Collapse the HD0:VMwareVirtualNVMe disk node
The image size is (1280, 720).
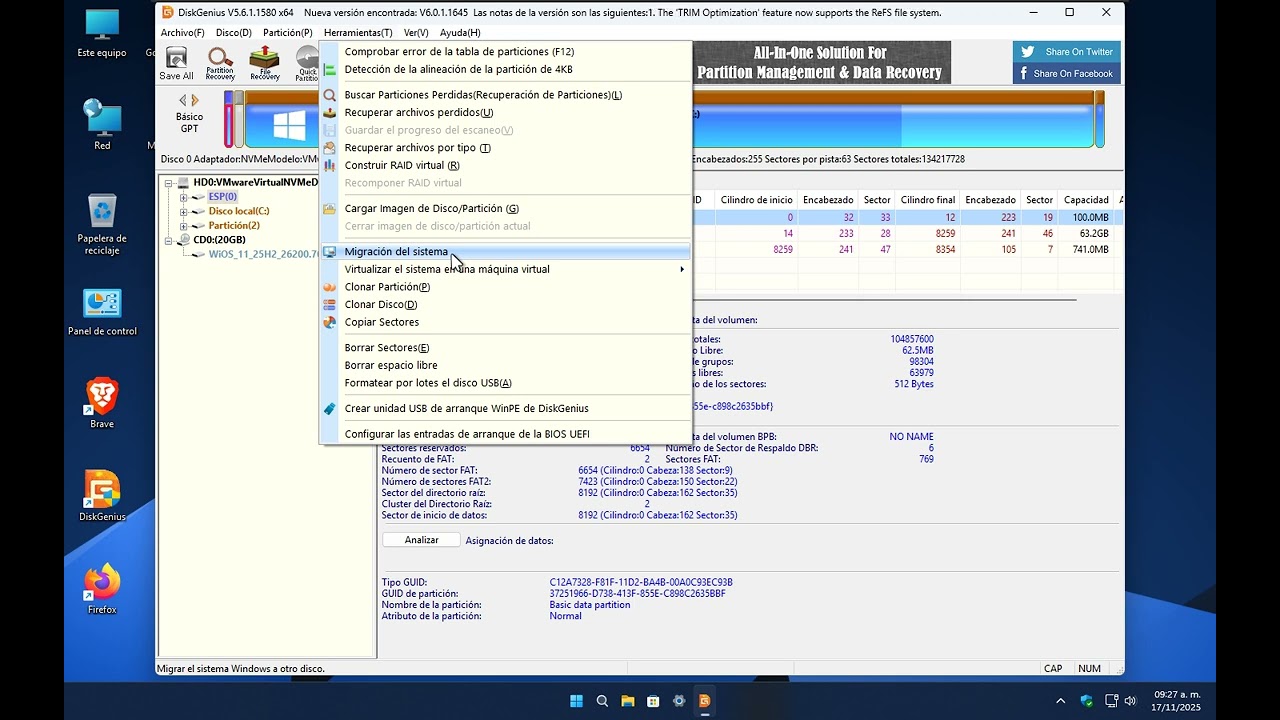coord(169,184)
